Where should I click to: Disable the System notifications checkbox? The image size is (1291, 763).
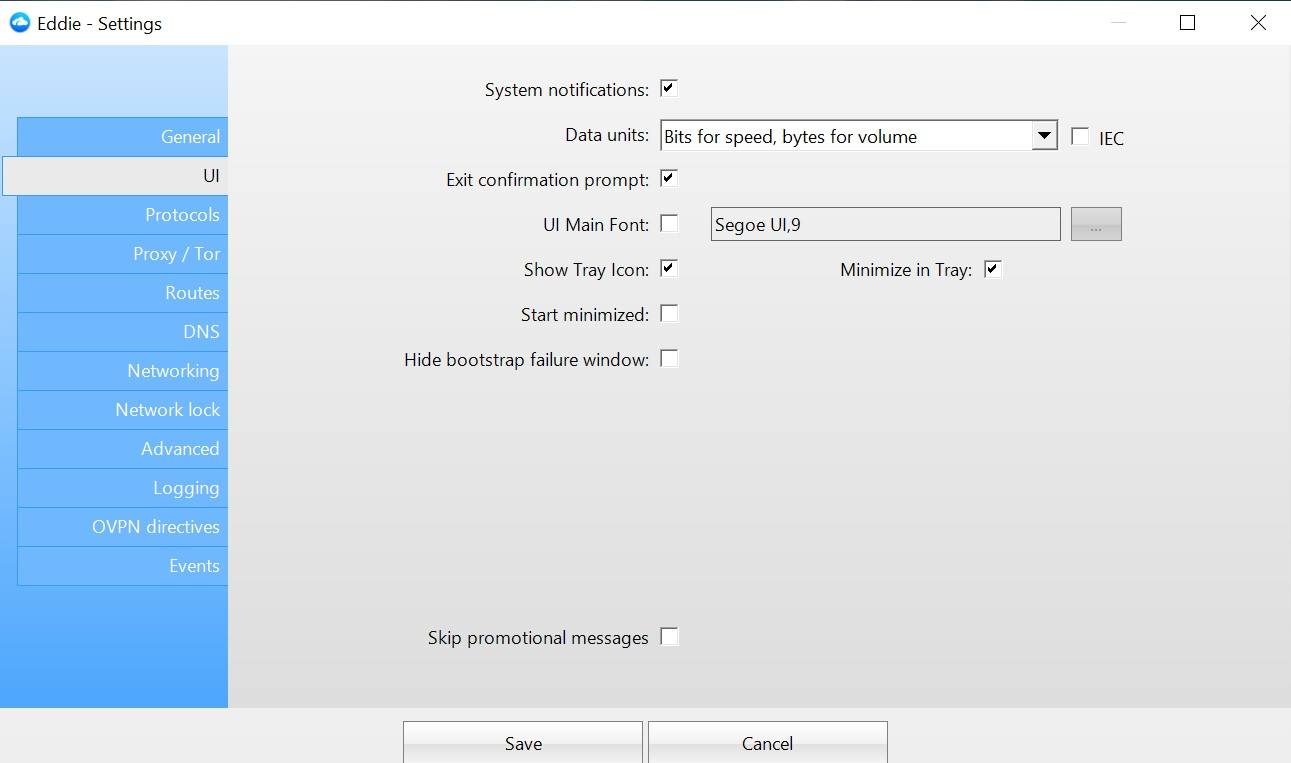click(669, 88)
